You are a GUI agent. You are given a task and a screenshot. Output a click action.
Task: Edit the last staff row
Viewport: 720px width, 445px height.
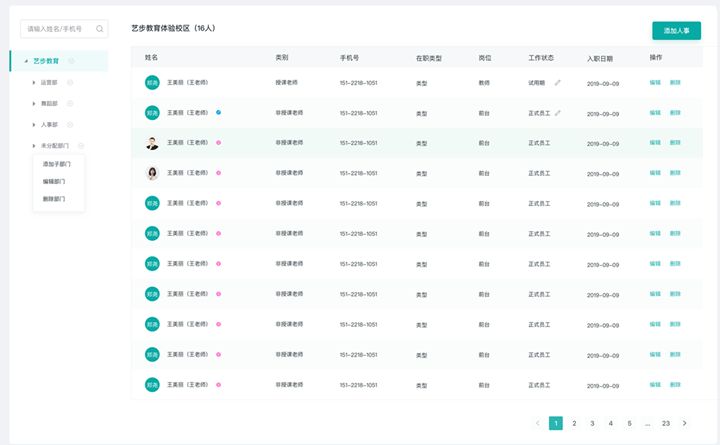click(655, 384)
